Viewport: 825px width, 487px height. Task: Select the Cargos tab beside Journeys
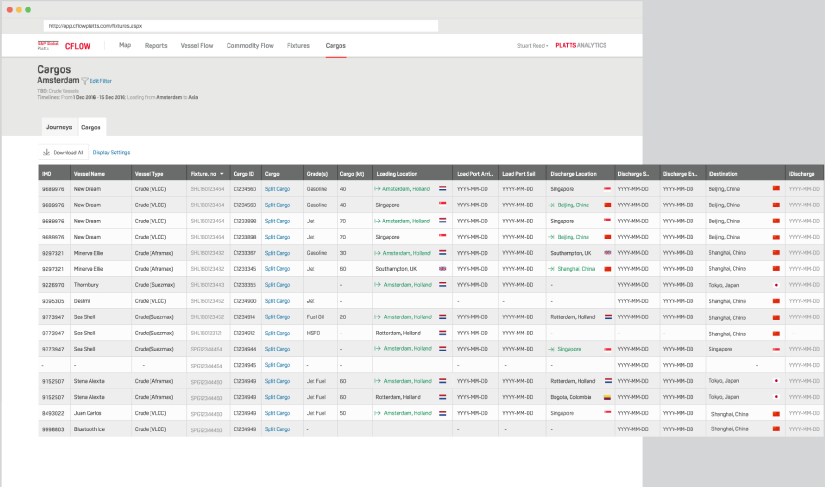(90, 127)
